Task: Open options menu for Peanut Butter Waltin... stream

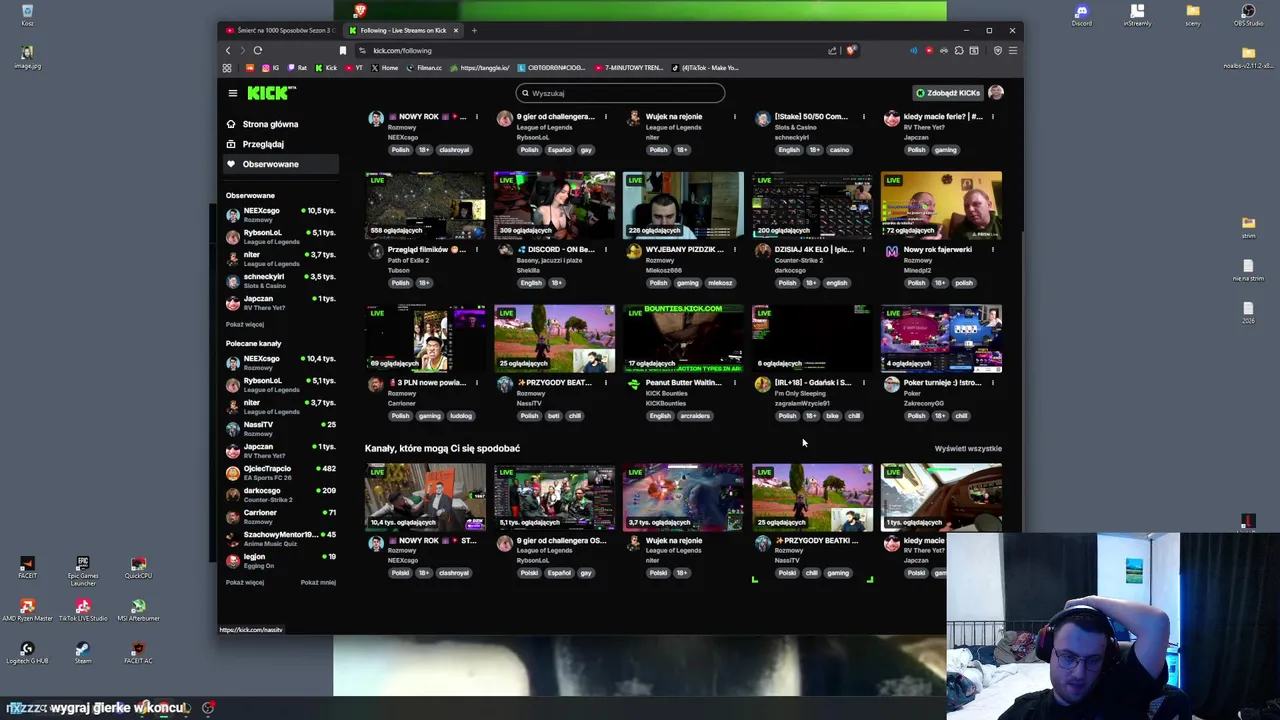Action: click(x=734, y=383)
